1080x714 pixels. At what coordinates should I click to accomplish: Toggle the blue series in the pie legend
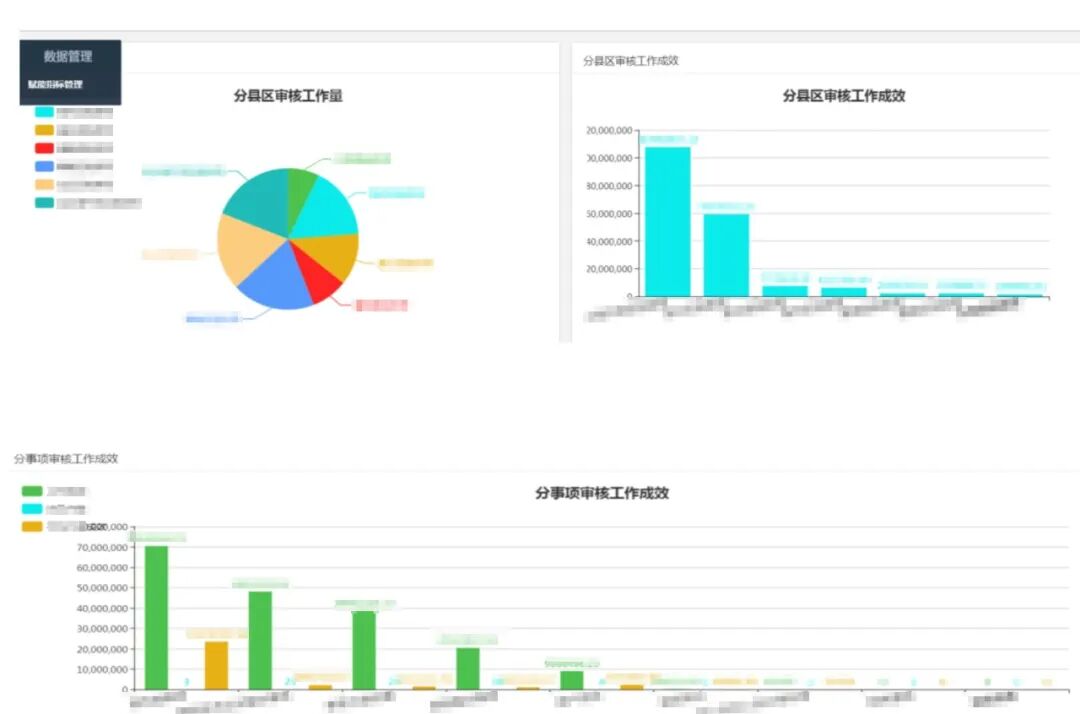tap(44, 166)
